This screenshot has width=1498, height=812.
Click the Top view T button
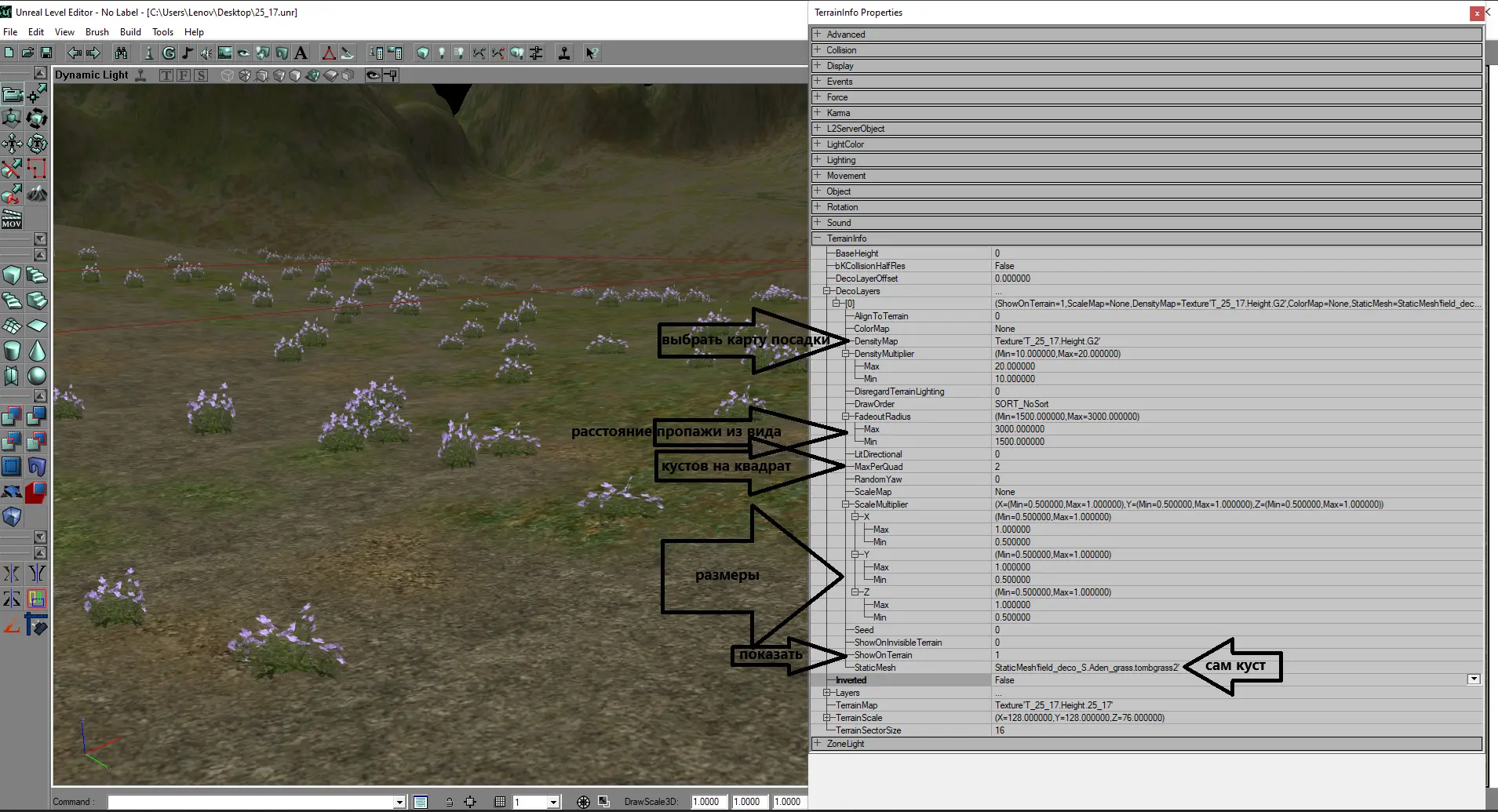[x=166, y=75]
